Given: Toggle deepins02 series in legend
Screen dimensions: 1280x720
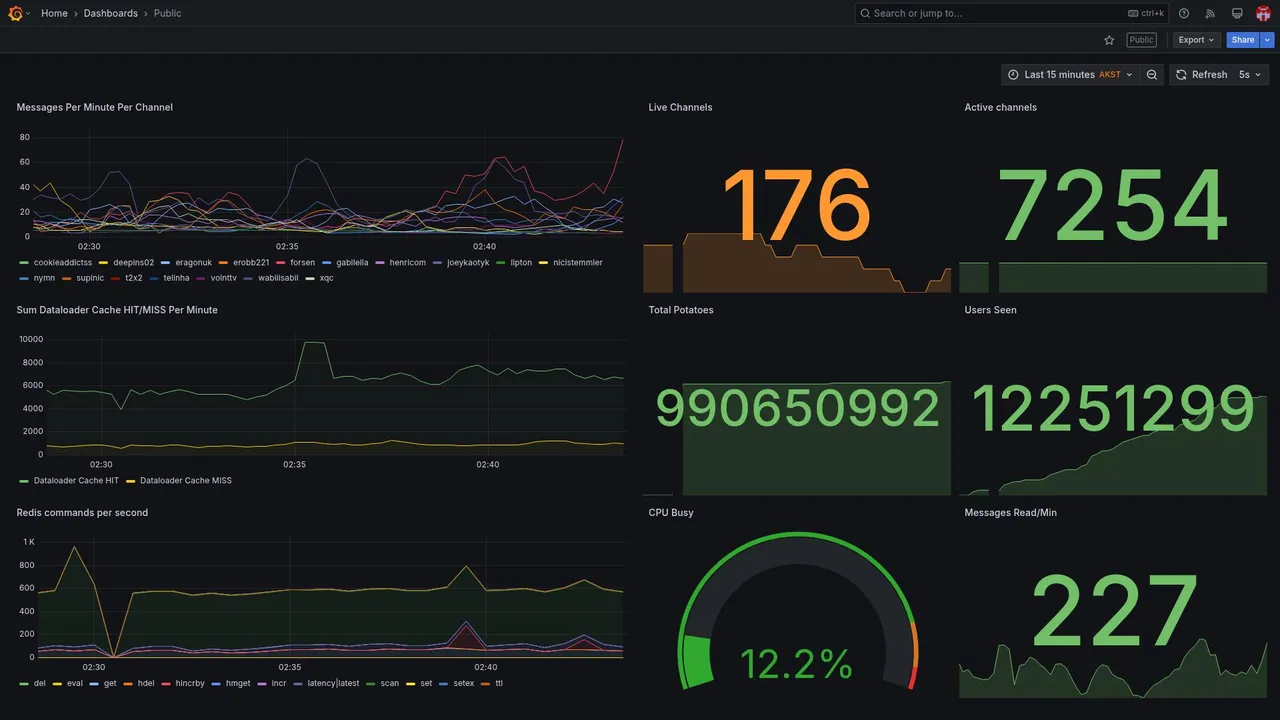Looking at the screenshot, I should tap(134, 262).
